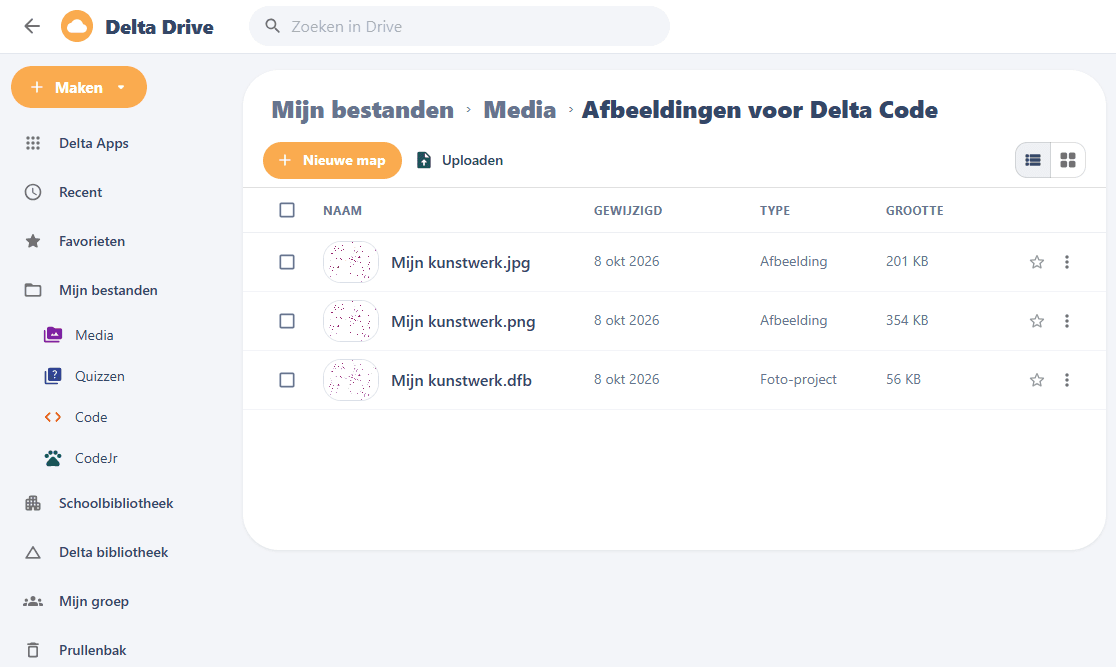Click the file name Mijn kunstwerk.png
Viewport: 1116px width, 667px height.
[463, 322]
